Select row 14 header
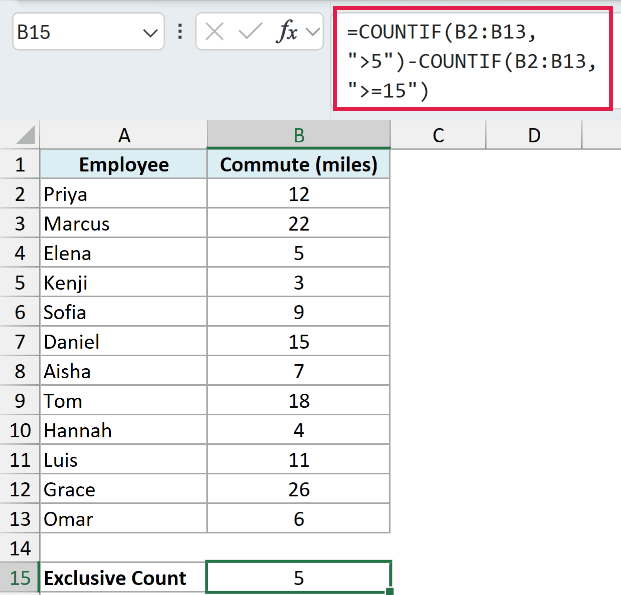621x595 pixels. (20, 548)
